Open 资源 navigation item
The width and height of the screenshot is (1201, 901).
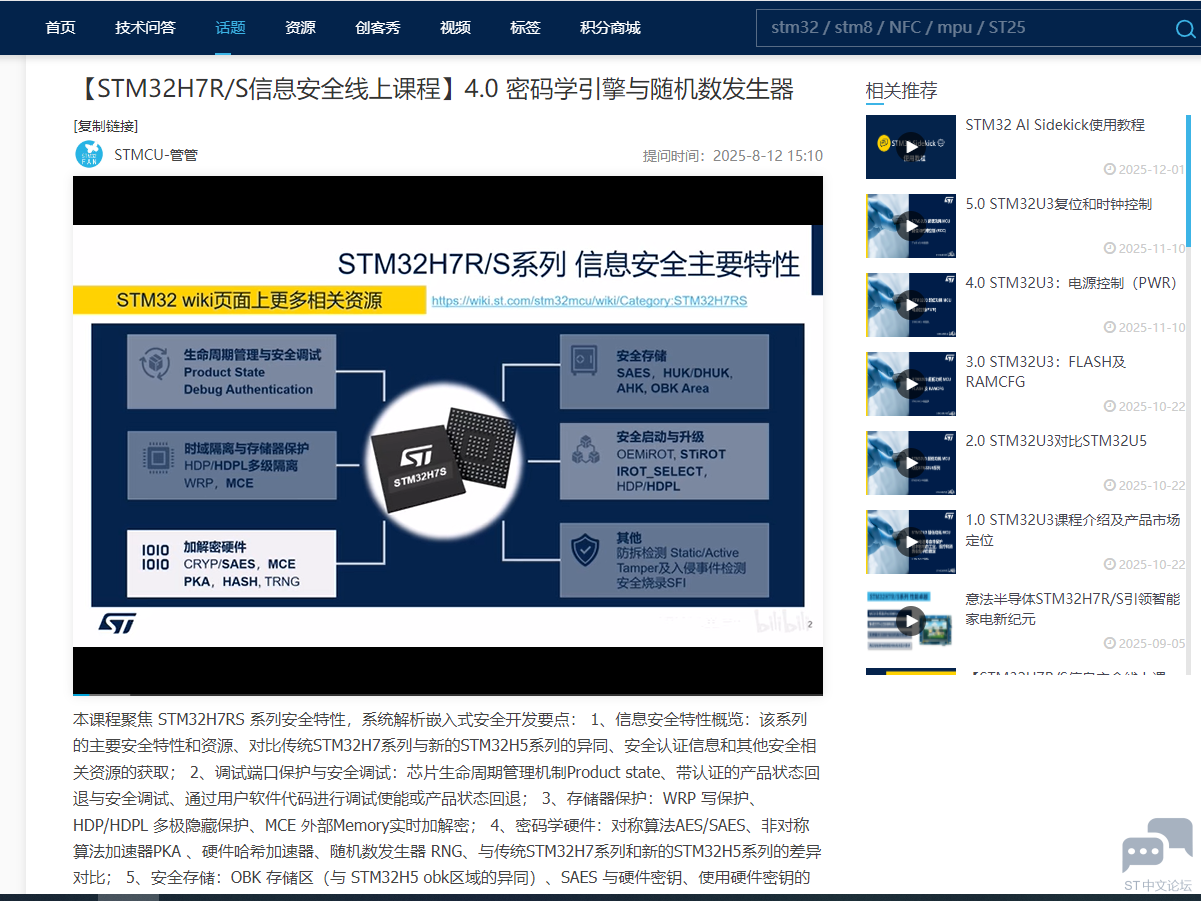[x=300, y=28]
